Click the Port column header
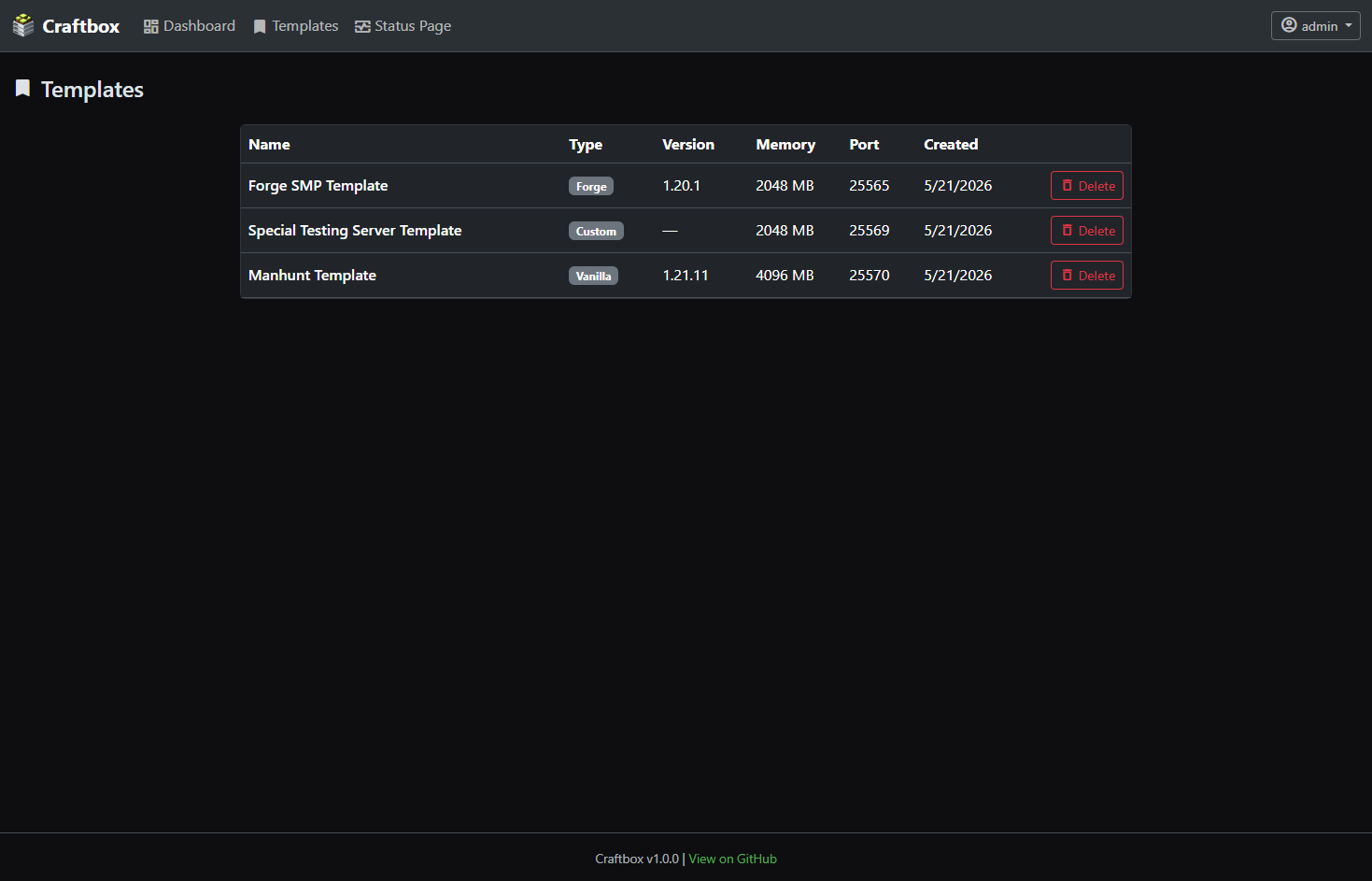The width and height of the screenshot is (1372, 881). pyautogui.click(x=864, y=145)
